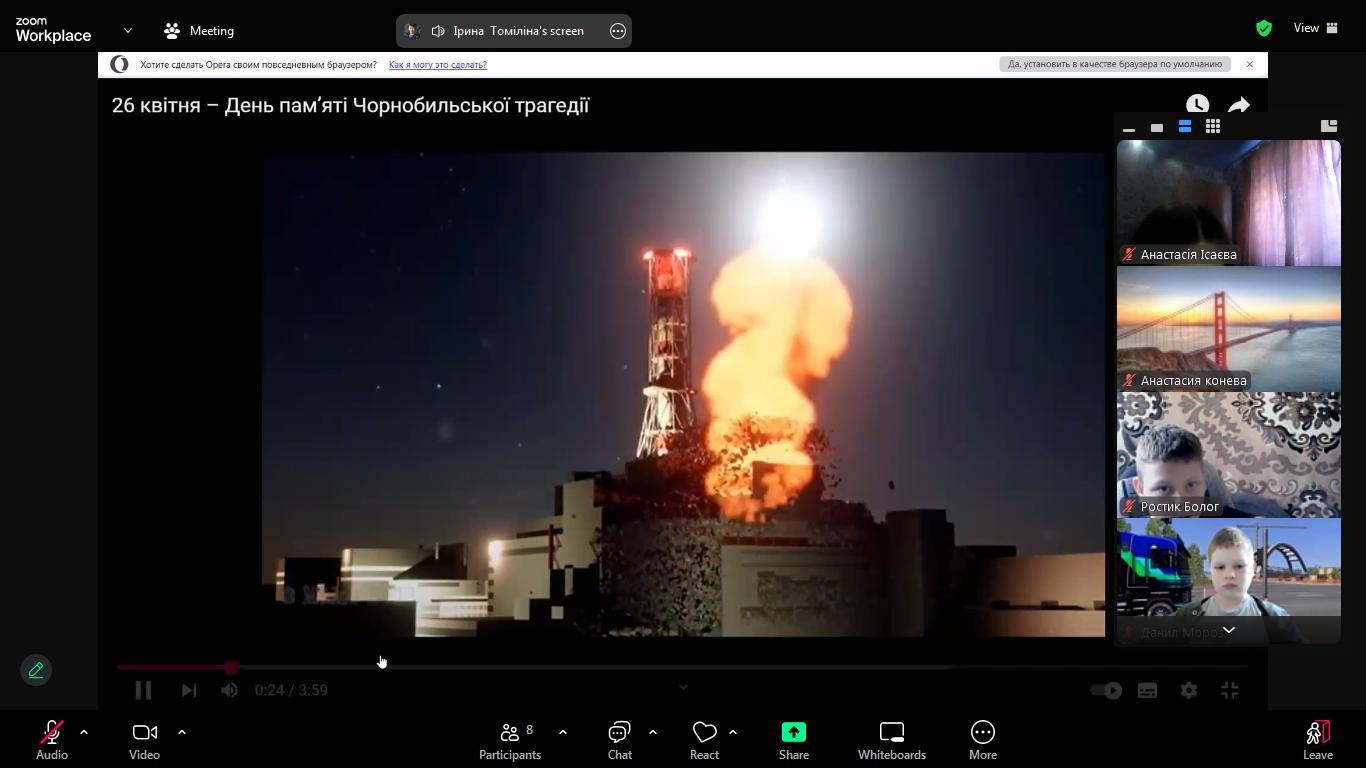Open the Zoom Workplace dropdown arrow
The width and height of the screenshot is (1366, 768).
click(127, 31)
